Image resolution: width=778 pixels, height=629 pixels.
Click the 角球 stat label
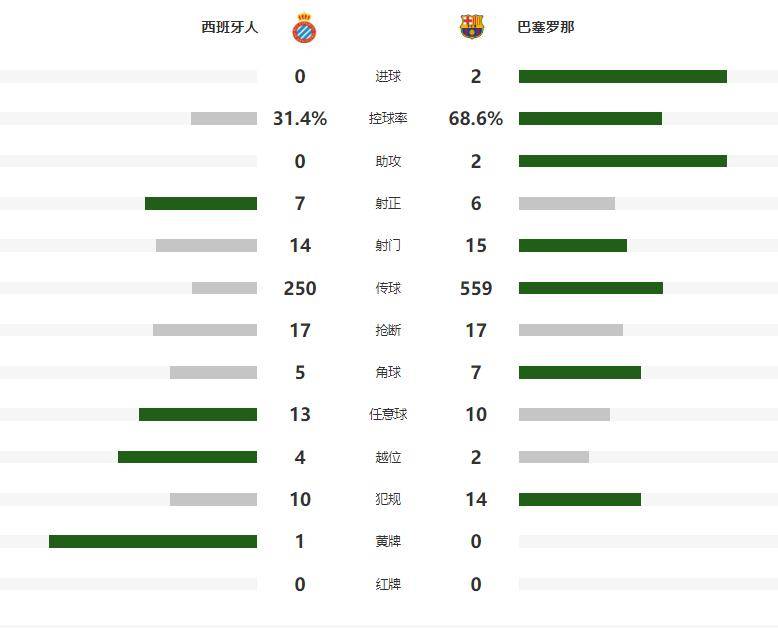[x=388, y=373]
